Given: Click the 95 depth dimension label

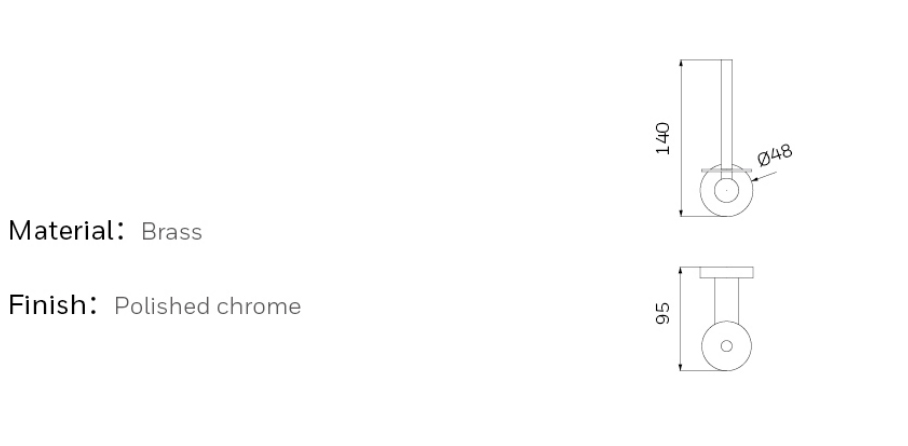Looking at the screenshot, I should (x=662, y=313).
